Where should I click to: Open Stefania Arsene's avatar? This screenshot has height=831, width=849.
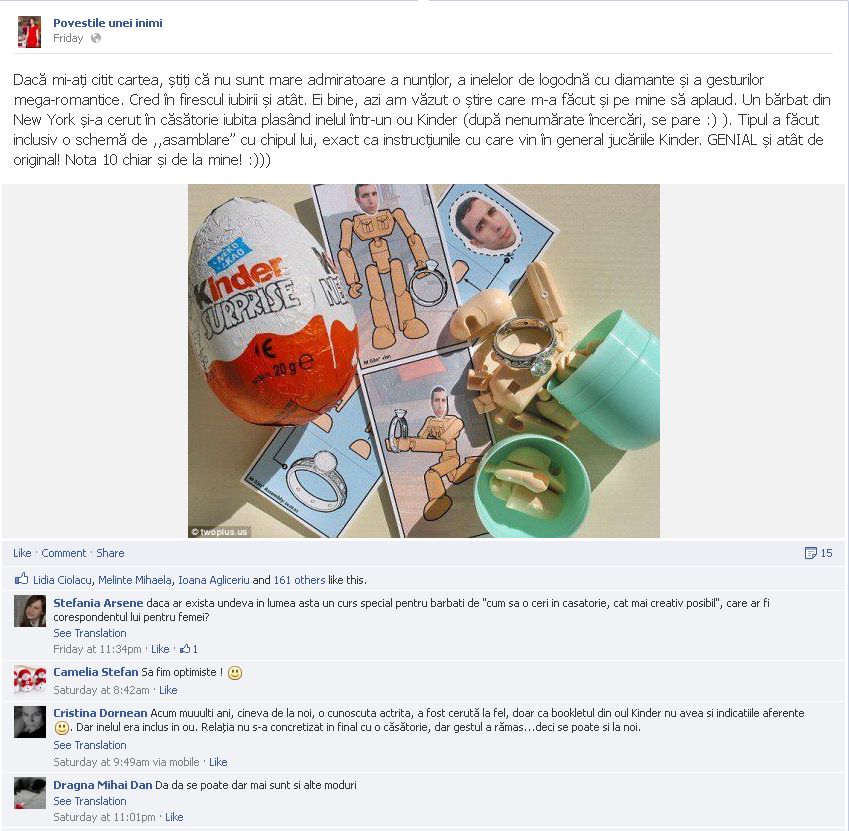point(30,611)
